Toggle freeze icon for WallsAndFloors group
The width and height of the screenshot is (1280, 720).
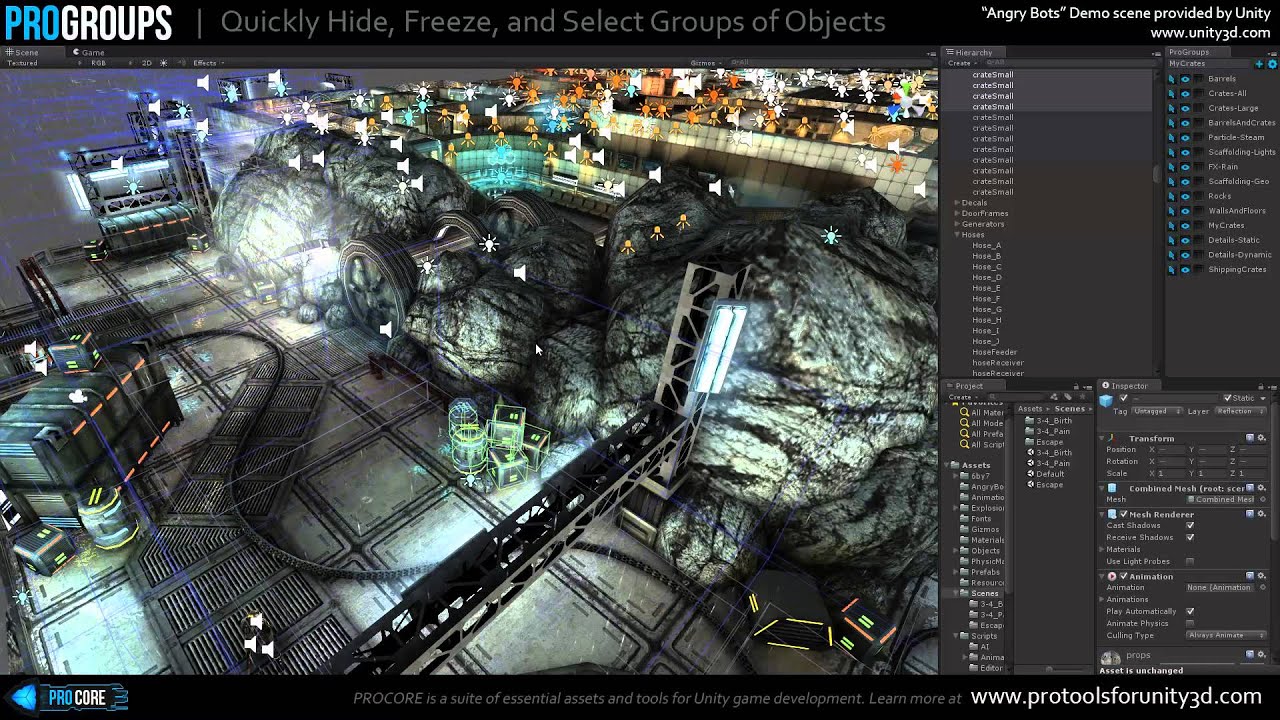[1198, 211]
